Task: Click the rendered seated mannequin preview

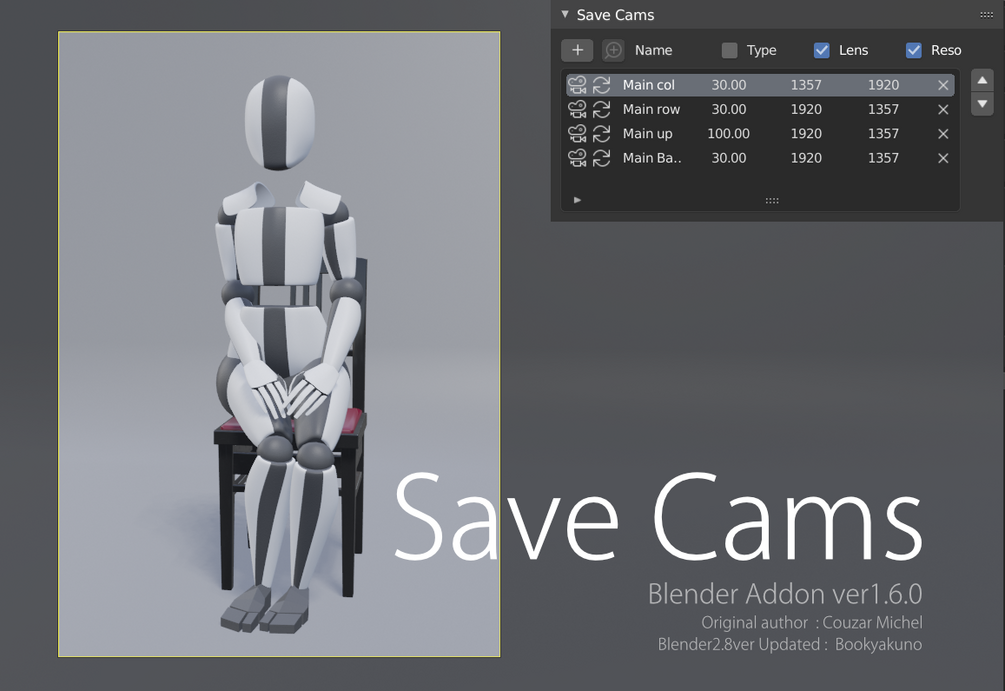Action: pos(279,344)
